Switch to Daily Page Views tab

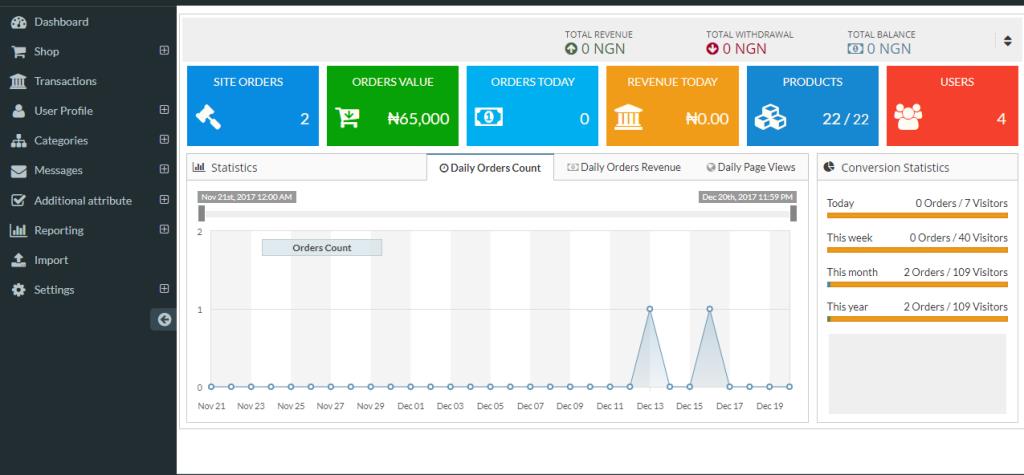pyautogui.click(x=750, y=167)
